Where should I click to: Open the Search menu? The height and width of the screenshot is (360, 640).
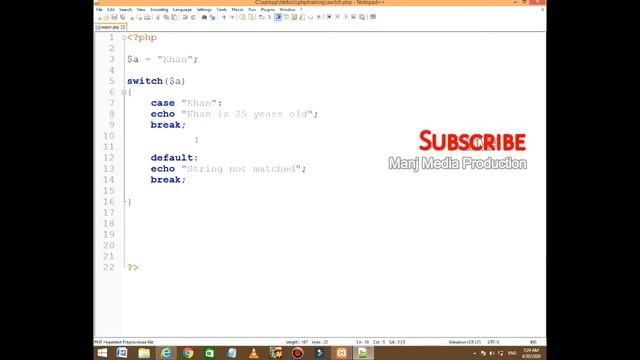click(x=126, y=9)
